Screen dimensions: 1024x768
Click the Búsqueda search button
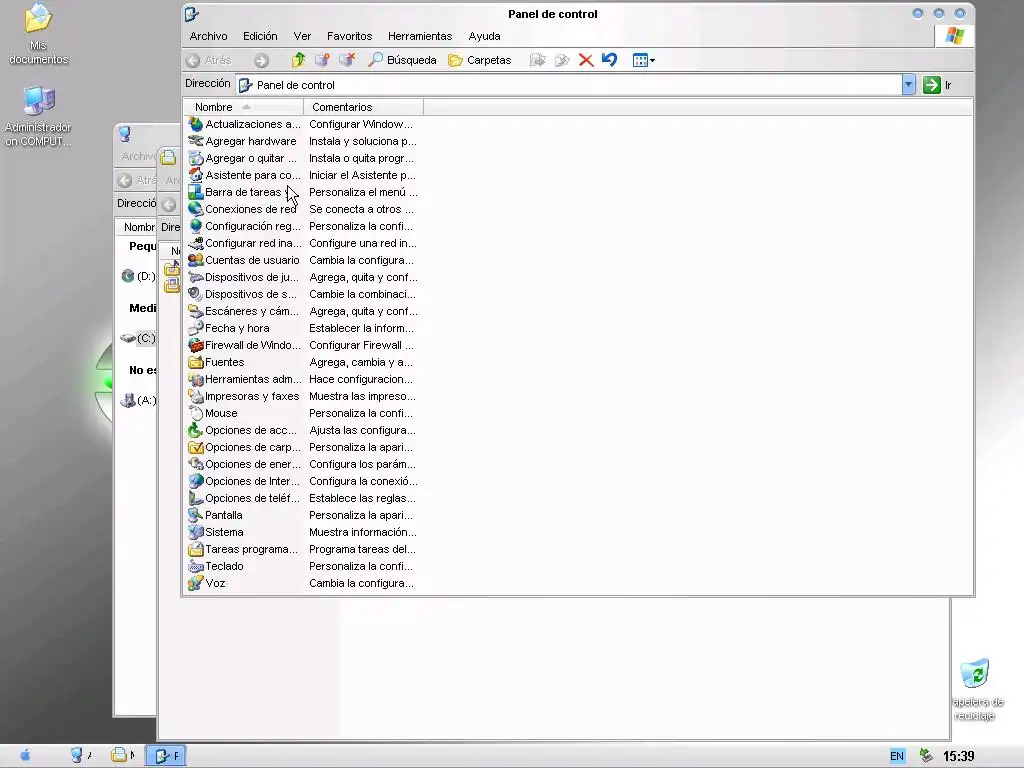pos(402,60)
